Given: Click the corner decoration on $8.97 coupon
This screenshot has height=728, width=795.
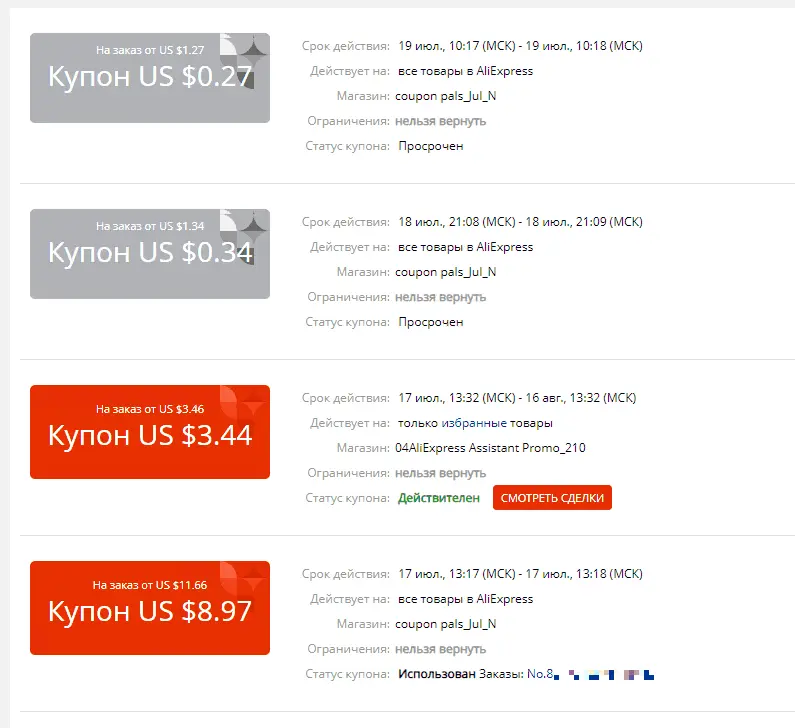Looking at the screenshot, I should click(x=244, y=579).
